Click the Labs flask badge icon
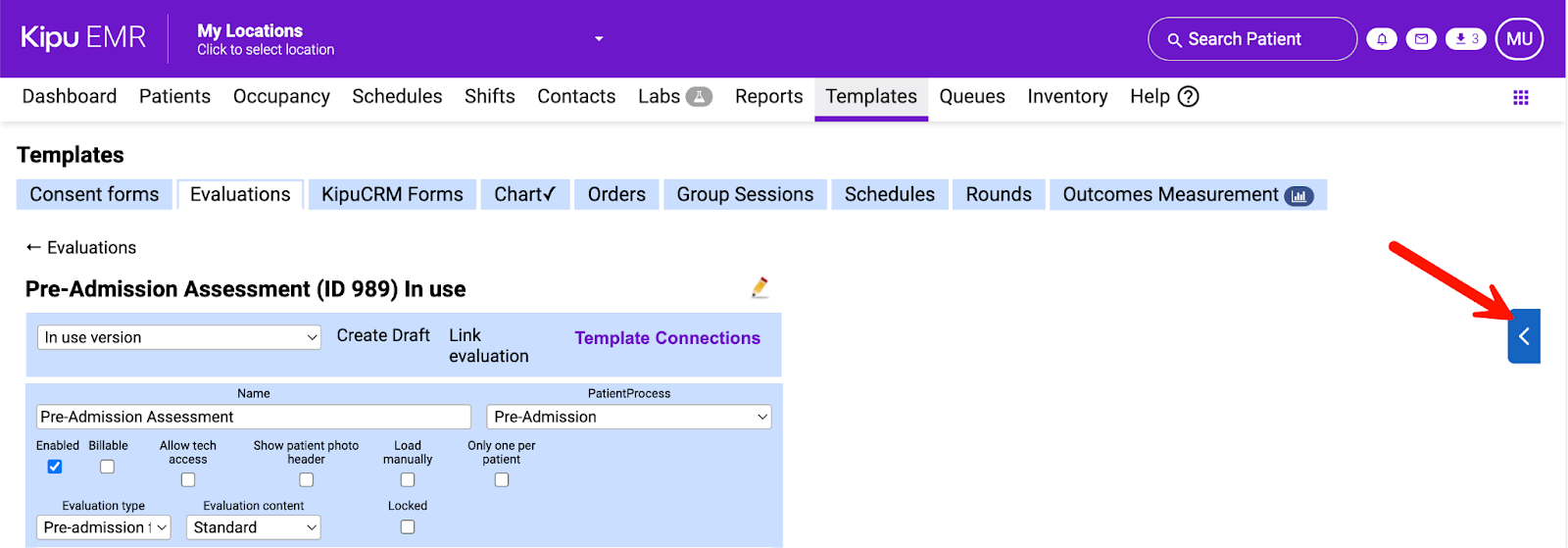This screenshot has height=548, width=1568. (699, 96)
